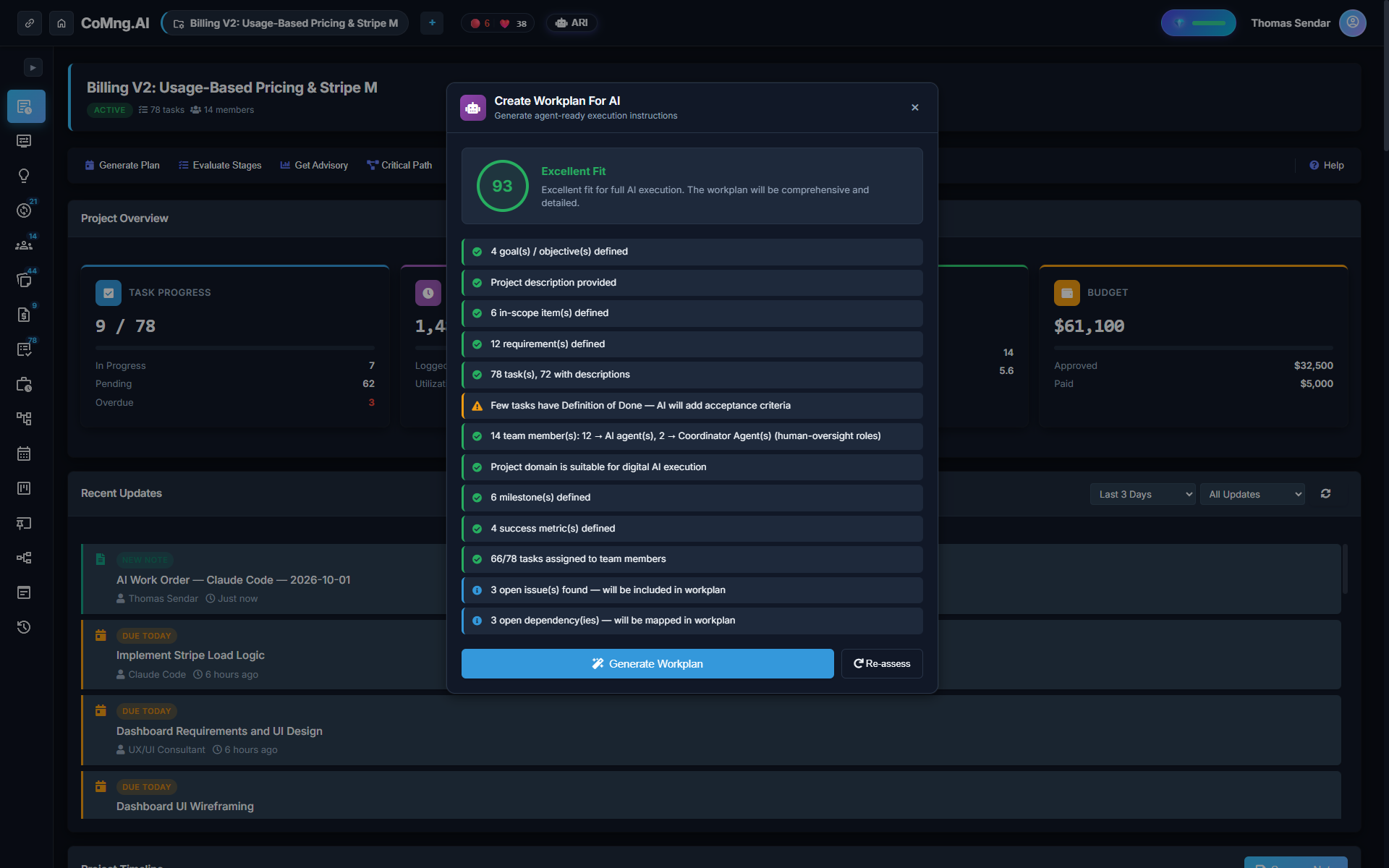This screenshot has height=868, width=1389.
Task: Click the Few tasks have Definition of Done warning
Action: (x=692, y=406)
